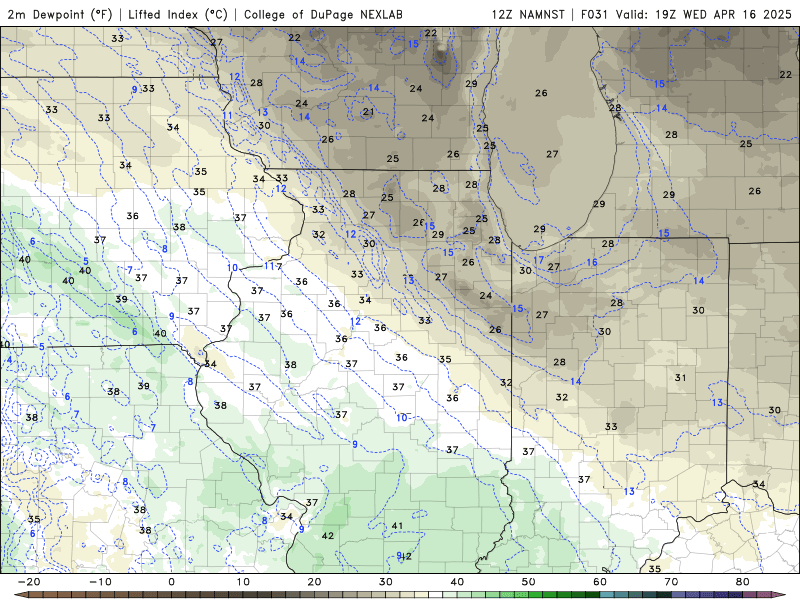This screenshot has width=800, height=600.
Task: Click the '2m Dewpoint (°F)' title text
Action: pyautogui.click(x=60, y=14)
